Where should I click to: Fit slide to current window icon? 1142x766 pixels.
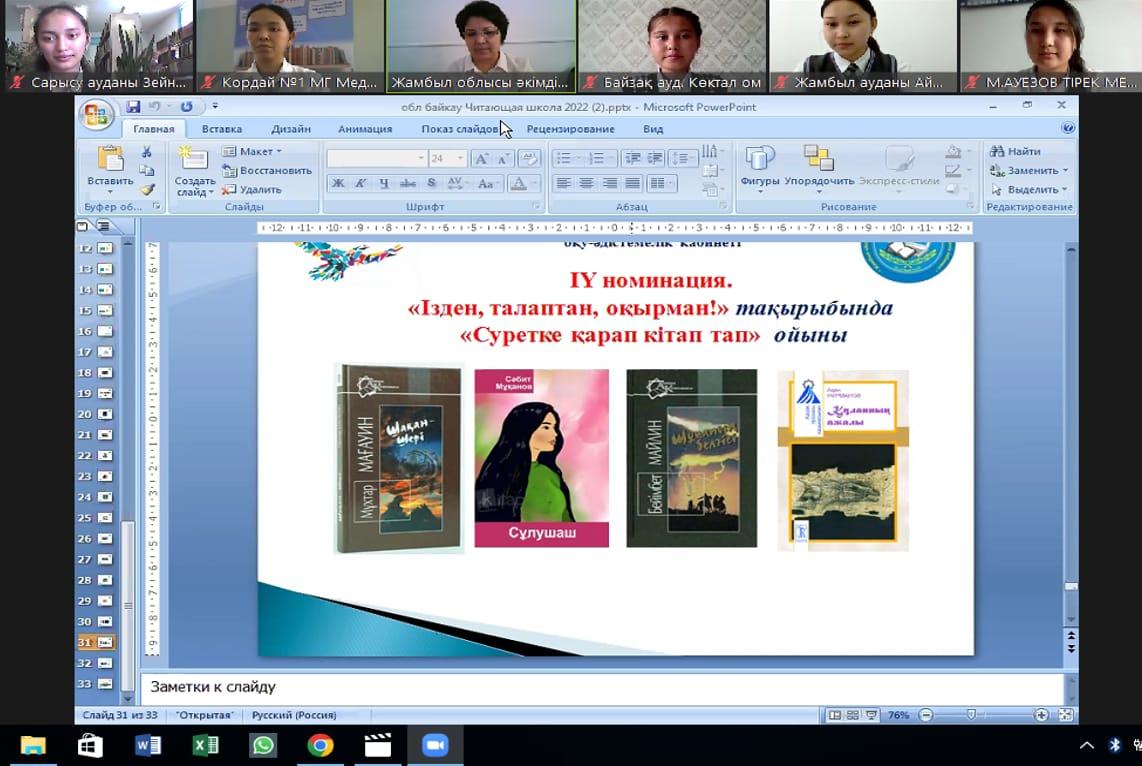tap(1066, 715)
